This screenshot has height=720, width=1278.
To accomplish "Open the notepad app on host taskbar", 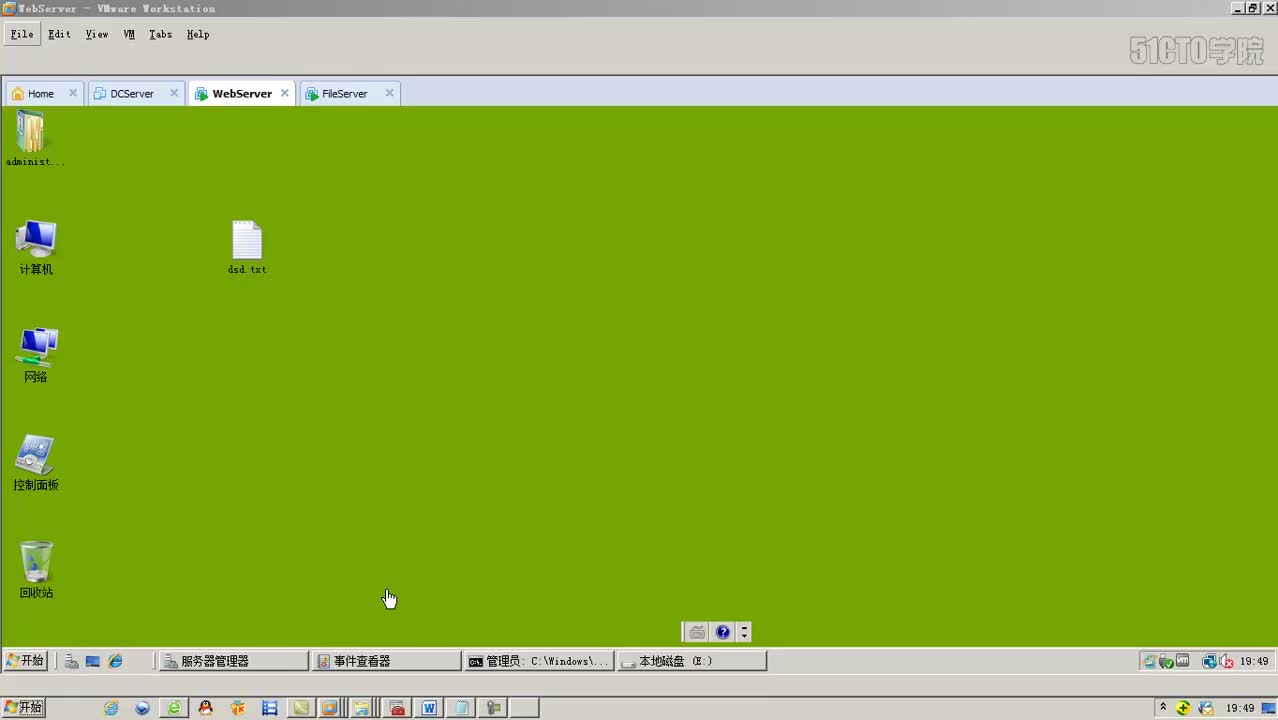I will (x=461, y=708).
